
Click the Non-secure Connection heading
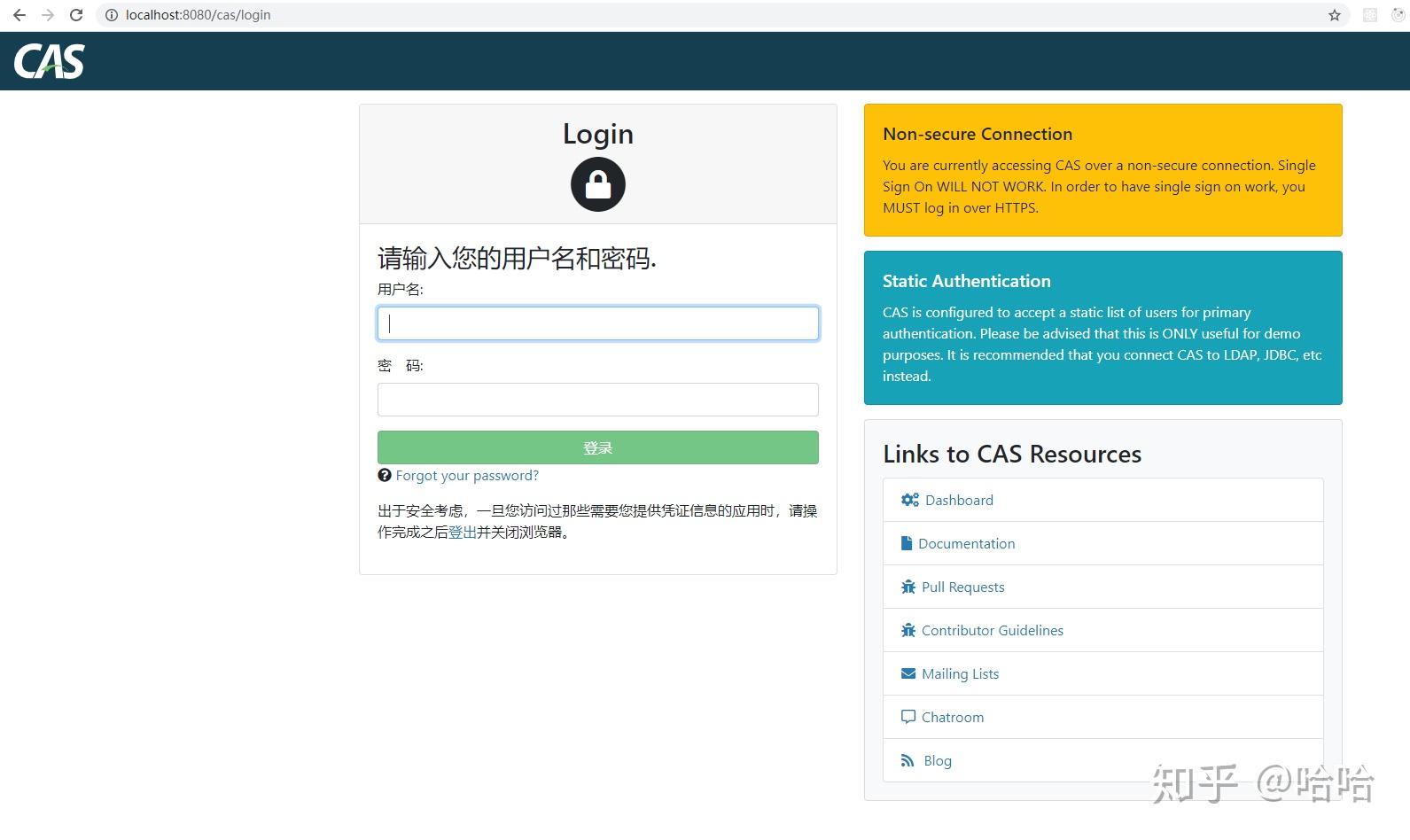coord(978,134)
